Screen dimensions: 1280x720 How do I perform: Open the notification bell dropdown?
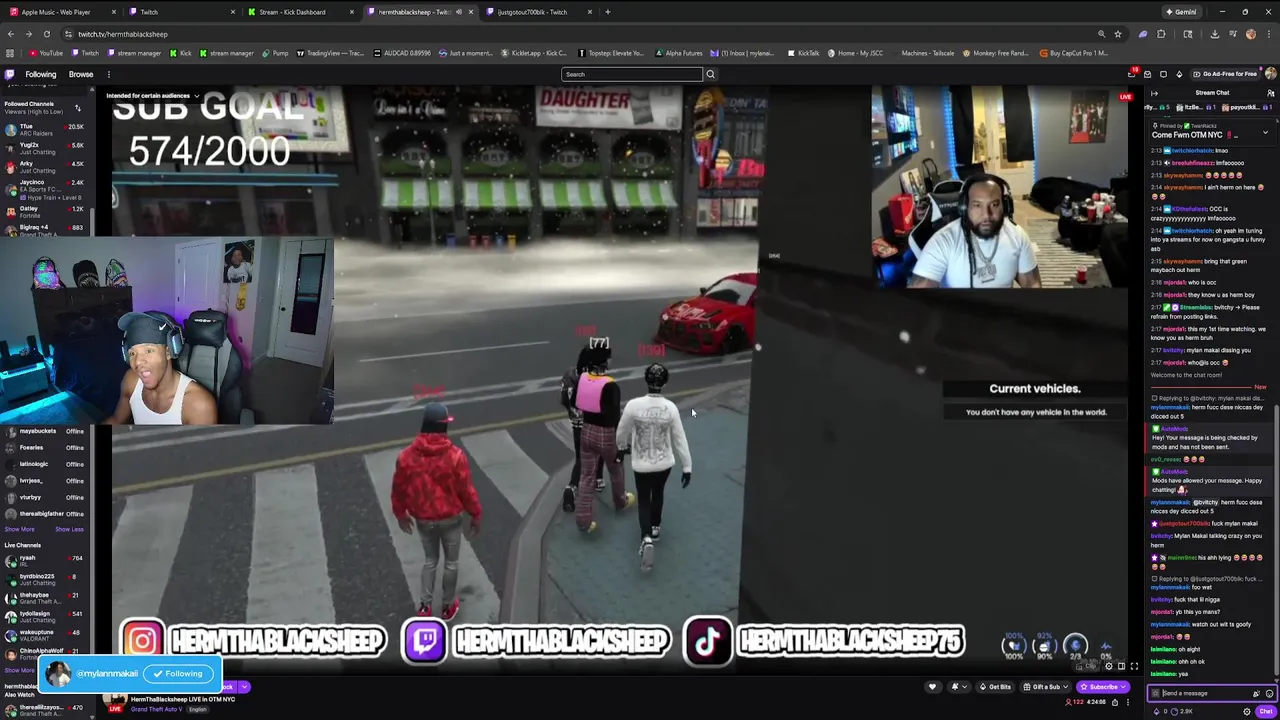[x=958, y=687]
